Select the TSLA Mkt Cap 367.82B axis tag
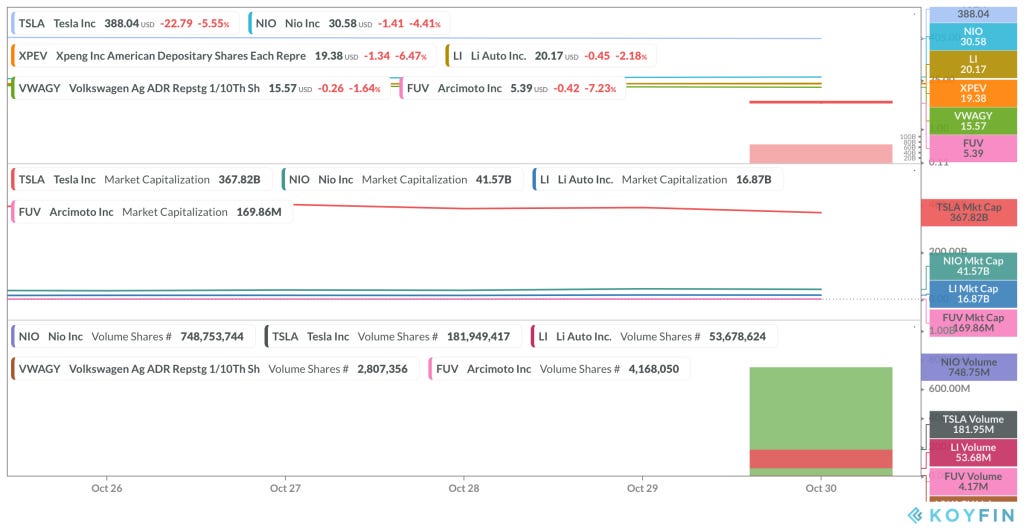1024x529 pixels. (969, 212)
